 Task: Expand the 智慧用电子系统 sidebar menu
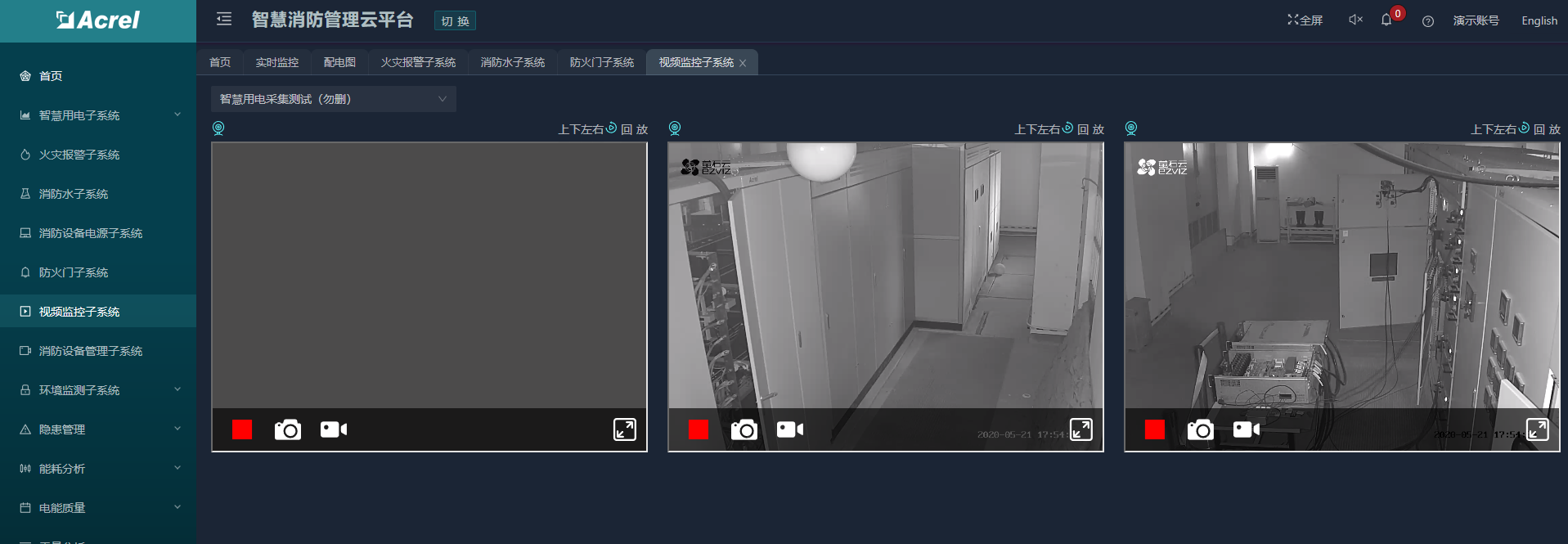point(98,115)
